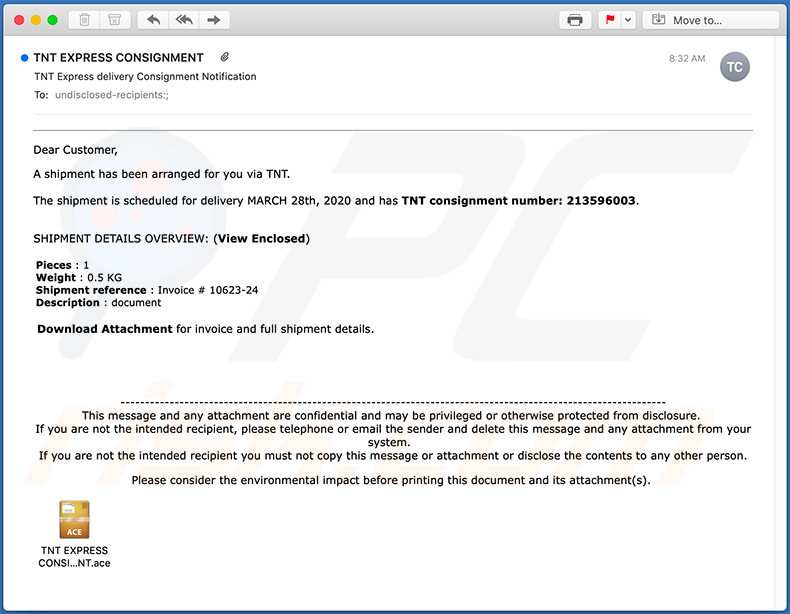This screenshot has width=790, height=614.
Task: Move message to Junk
Action: click(115, 20)
